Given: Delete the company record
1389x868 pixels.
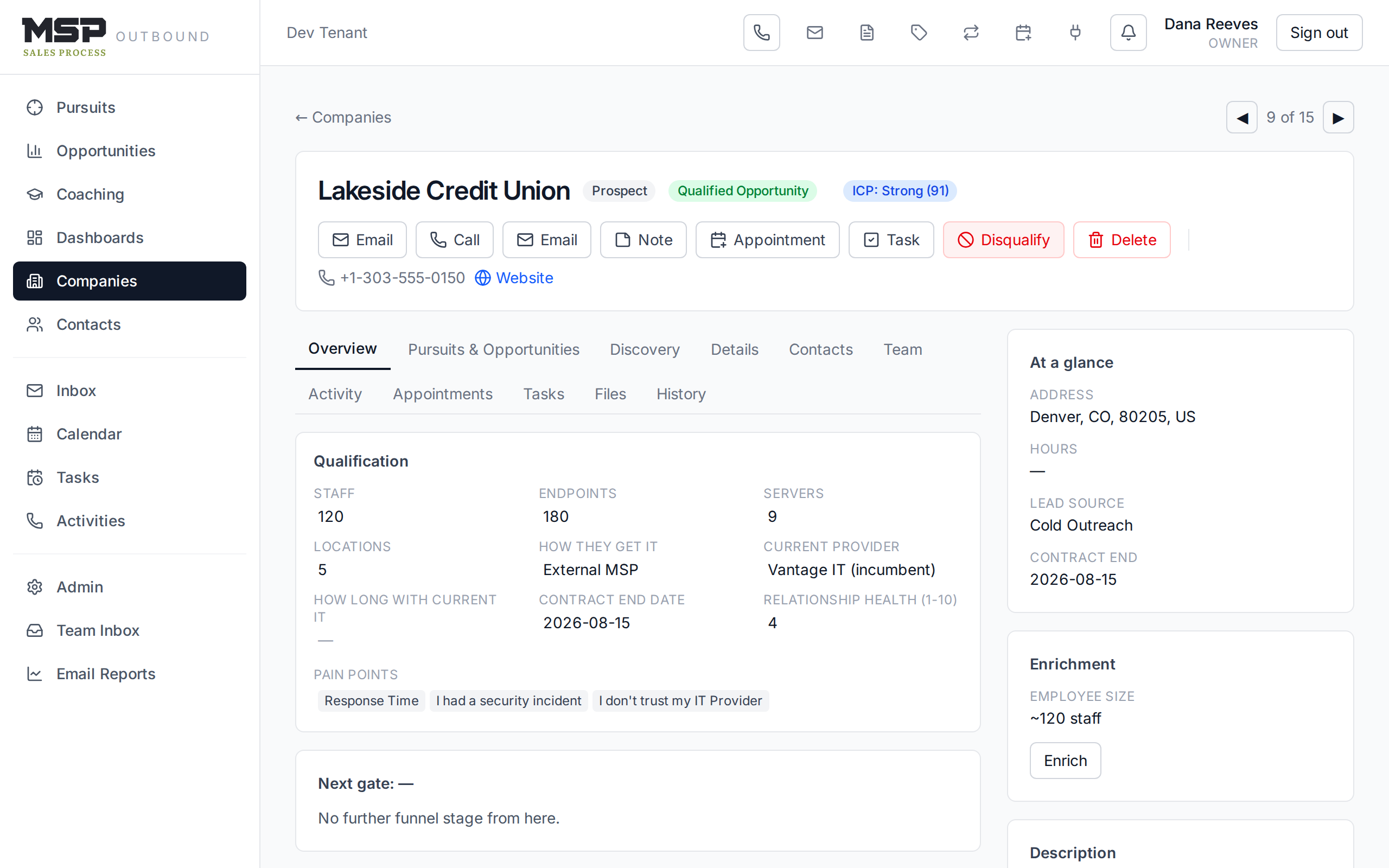Looking at the screenshot, I should (1122, 240).
